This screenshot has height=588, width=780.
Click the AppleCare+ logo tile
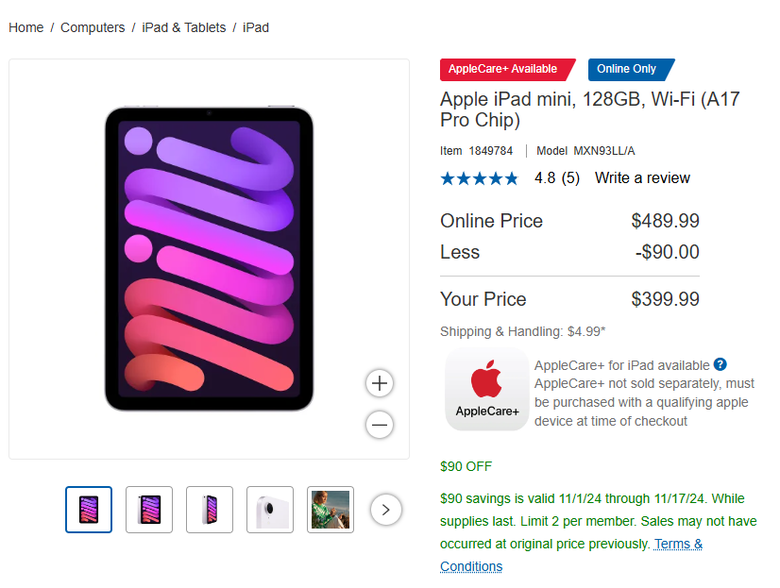pyautogui.click(x=487, y=389)
